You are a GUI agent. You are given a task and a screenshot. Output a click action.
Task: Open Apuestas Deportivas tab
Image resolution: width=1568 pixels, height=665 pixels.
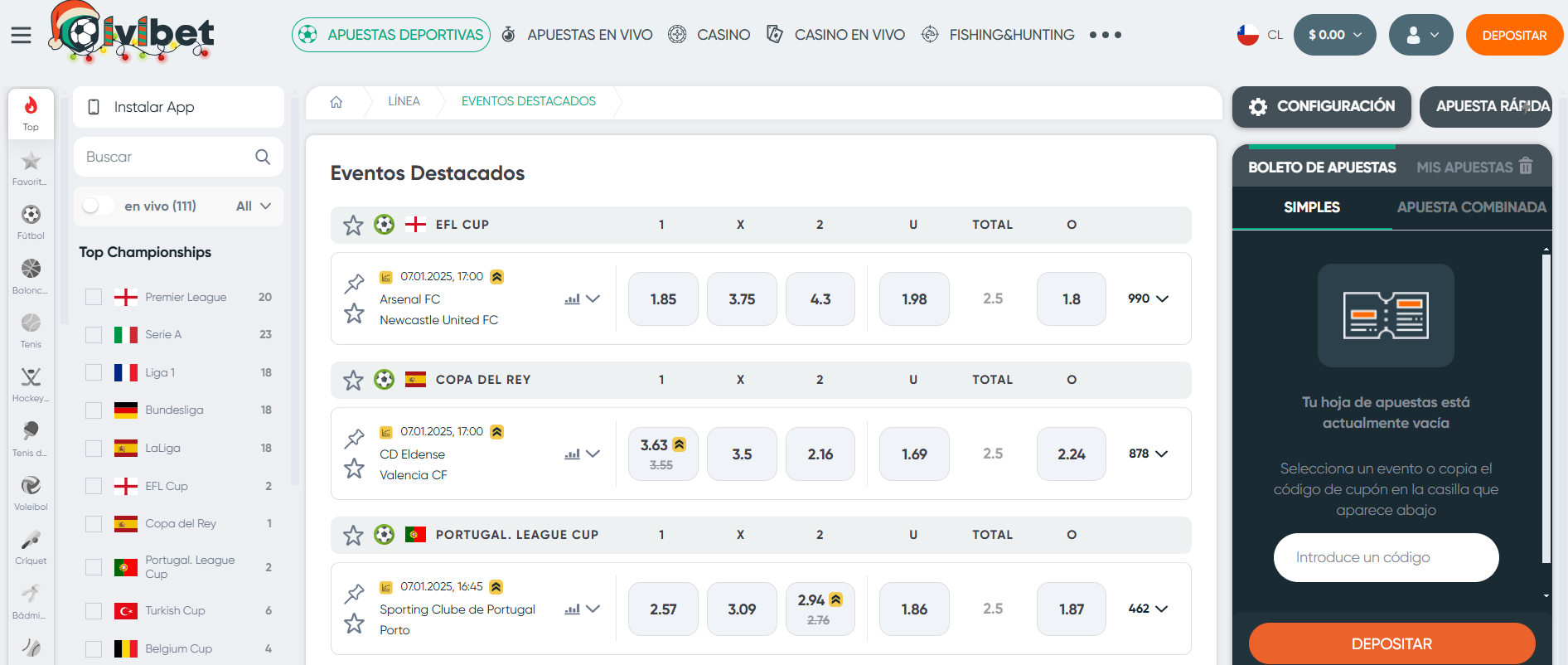coord(391,35)
